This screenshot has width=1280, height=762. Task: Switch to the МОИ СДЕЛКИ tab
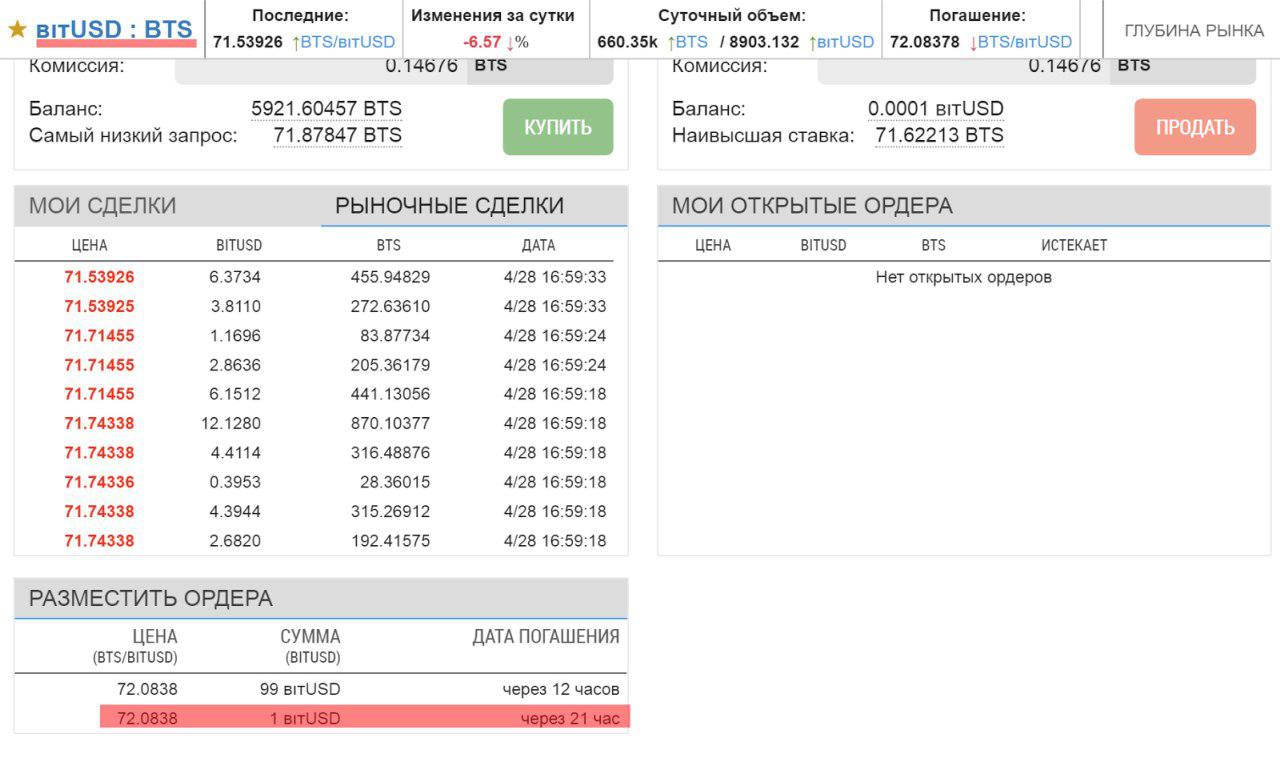(103, 206)
